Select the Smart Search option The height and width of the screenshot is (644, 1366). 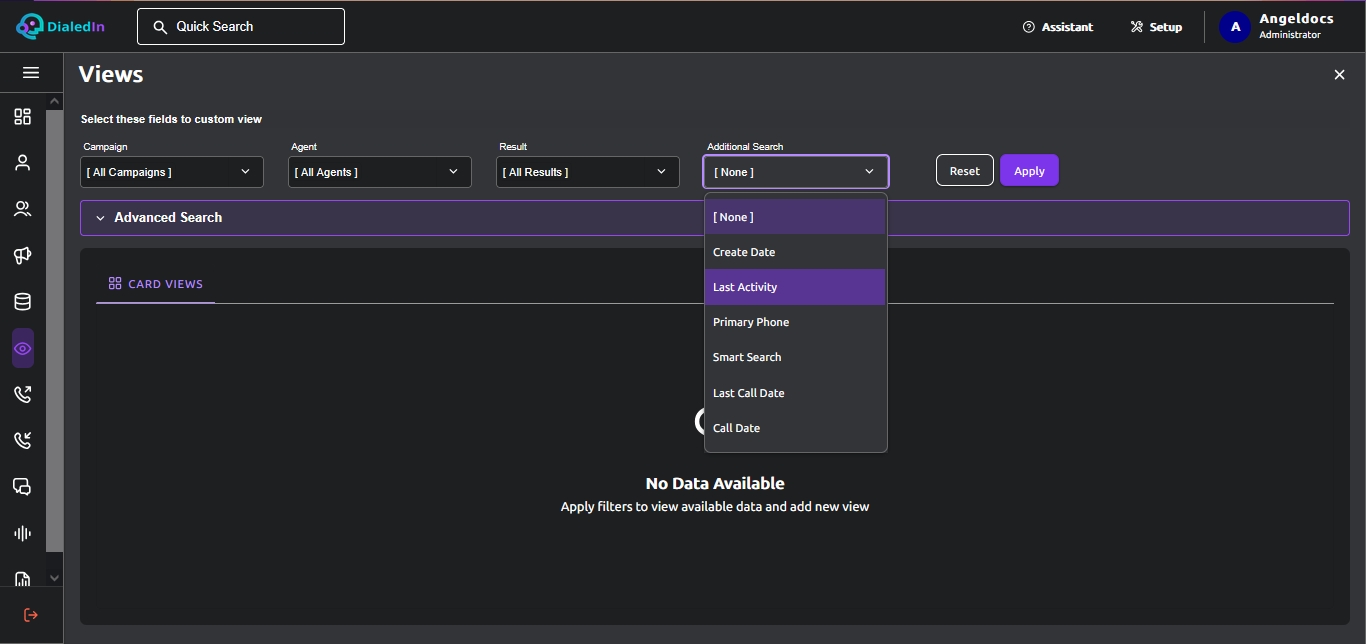tap(795, 357)
